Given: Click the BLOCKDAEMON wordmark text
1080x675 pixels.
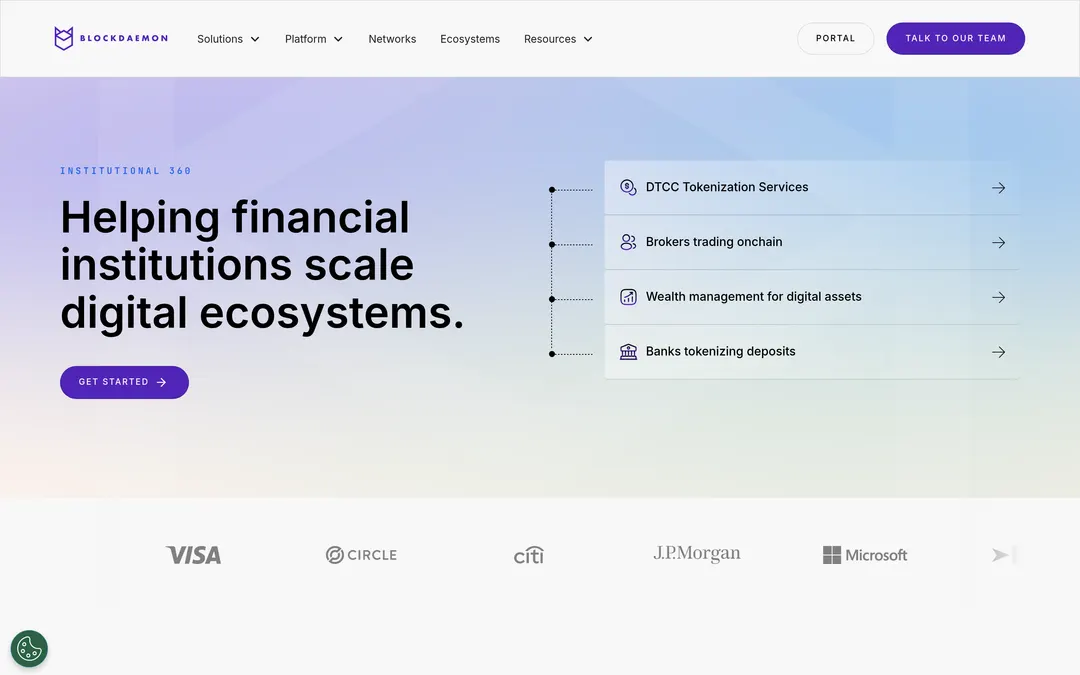Looking at the screenshot, I should pos(124,39).
